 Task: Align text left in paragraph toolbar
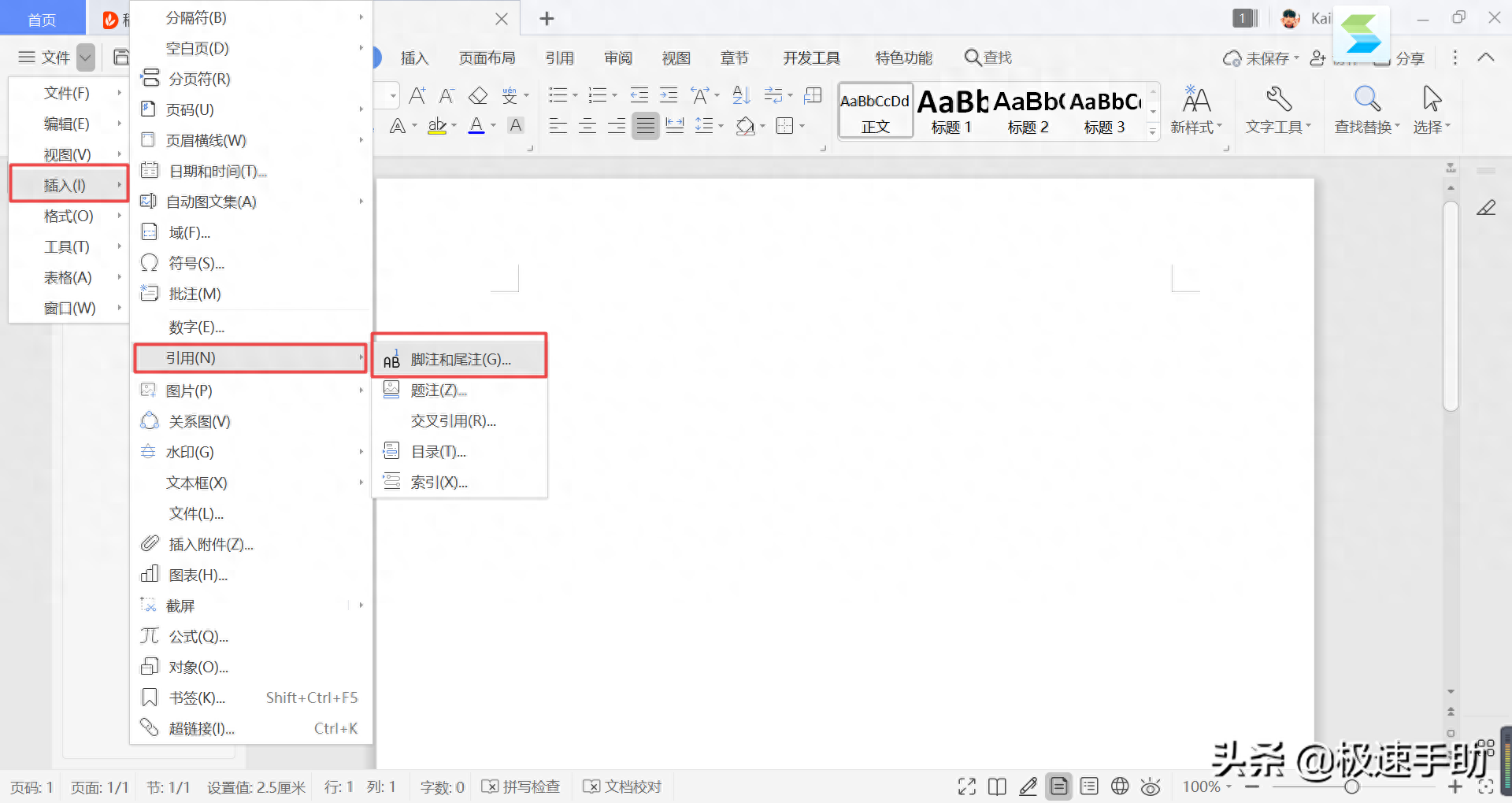(558, 126)
